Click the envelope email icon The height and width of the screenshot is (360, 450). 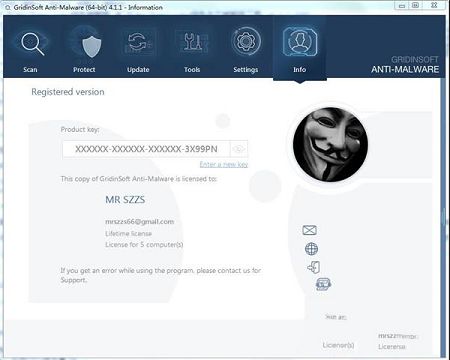[x=309, y=230]
